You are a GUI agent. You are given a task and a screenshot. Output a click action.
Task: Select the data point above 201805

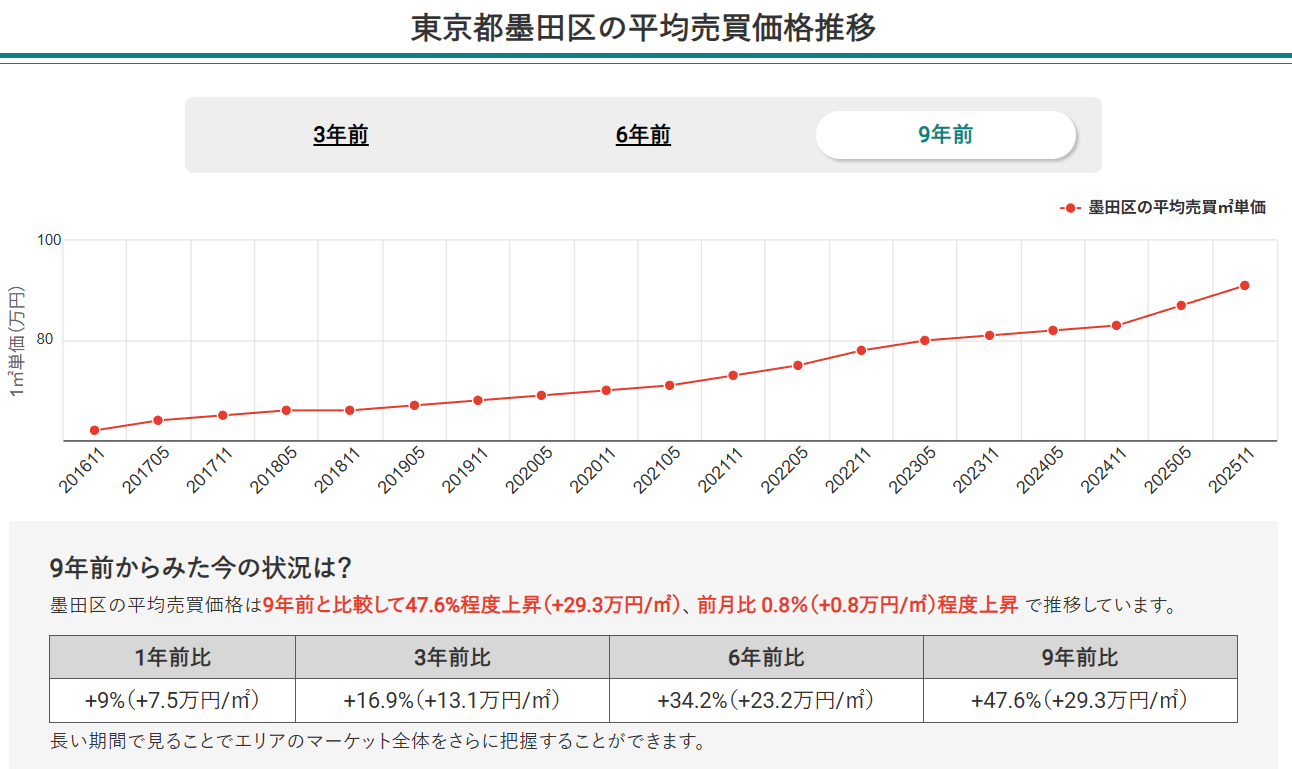pos(286,410)
